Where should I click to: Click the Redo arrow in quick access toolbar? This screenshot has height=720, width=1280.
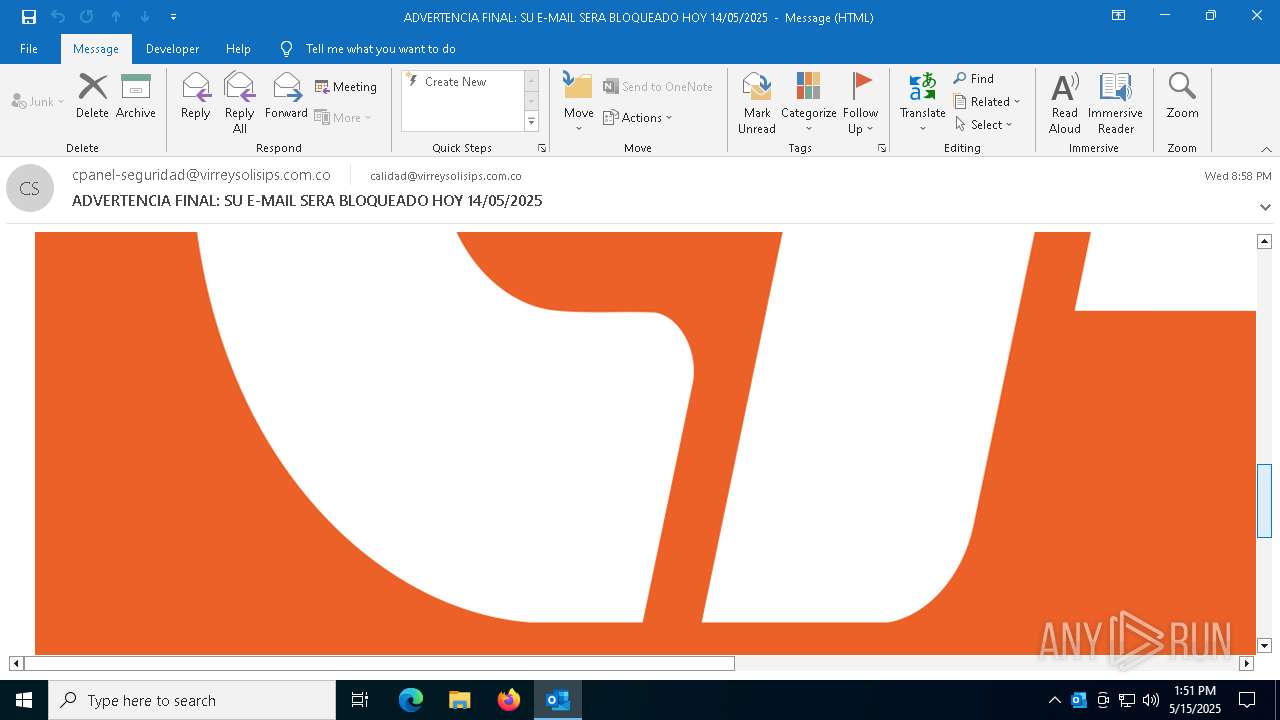(86, 17)
